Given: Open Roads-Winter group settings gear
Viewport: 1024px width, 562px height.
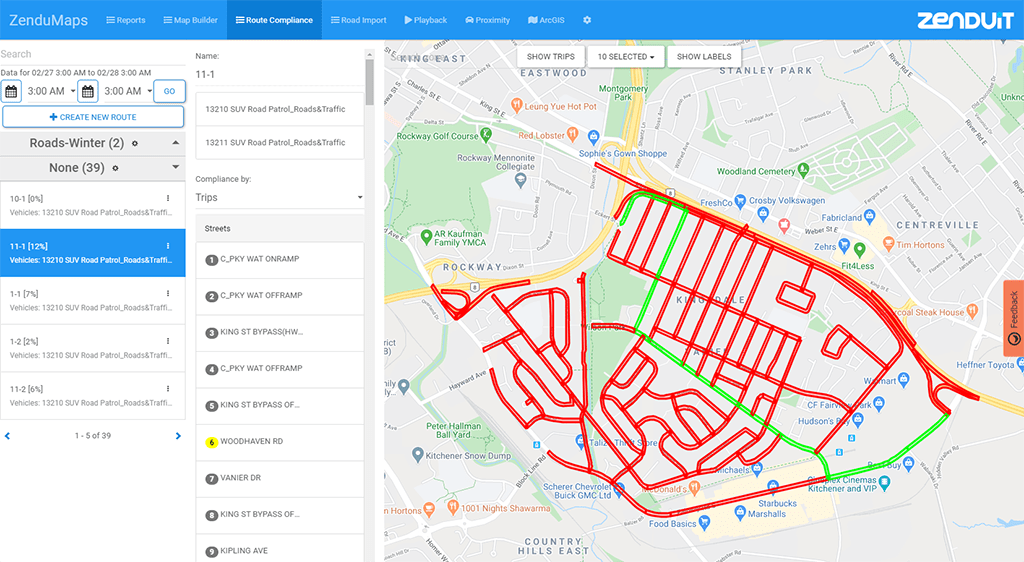Looking at the screenshot, I should tap(135, 144).
